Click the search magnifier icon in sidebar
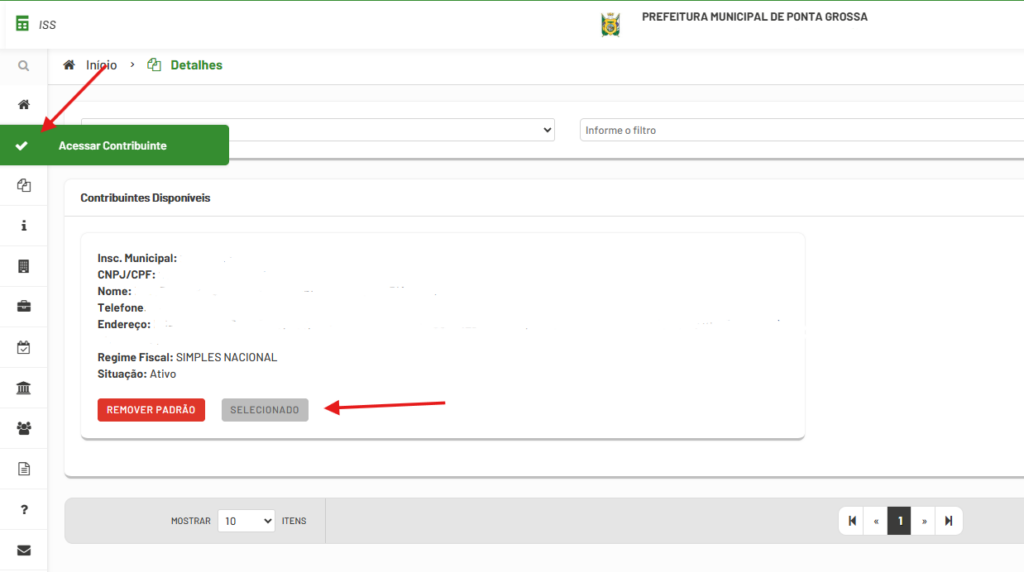Viewport: 1024px width, 572px height. (x=24, y=65)
